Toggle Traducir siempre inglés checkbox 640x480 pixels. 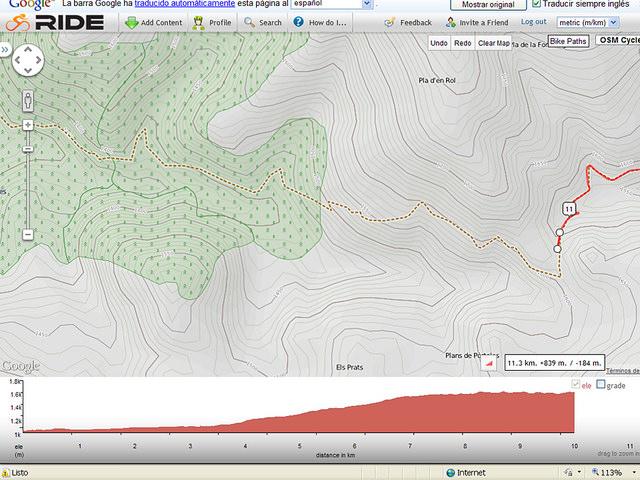[536, 4]
